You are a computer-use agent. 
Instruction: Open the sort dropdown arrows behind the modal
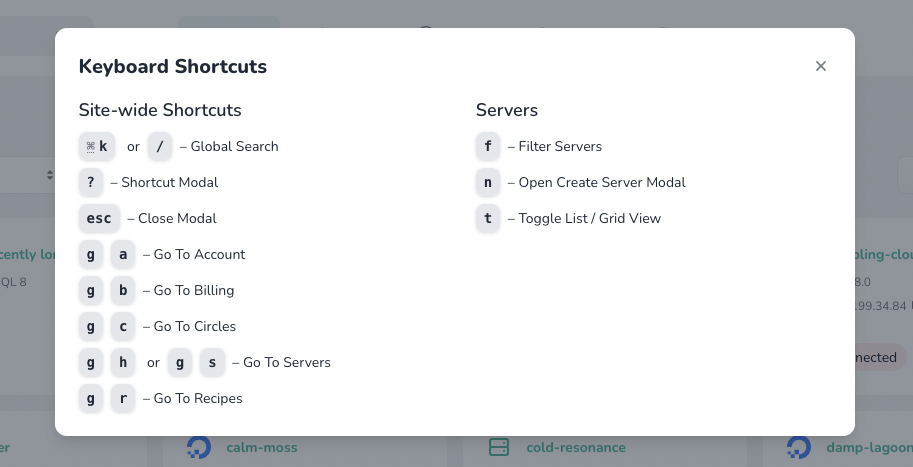[50, 175]
